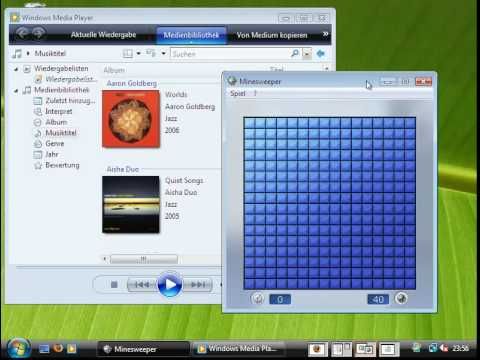Show more Media Player tabs chevron
The height and width of the screenshot is (360, 480).
[x=325, y=34]
